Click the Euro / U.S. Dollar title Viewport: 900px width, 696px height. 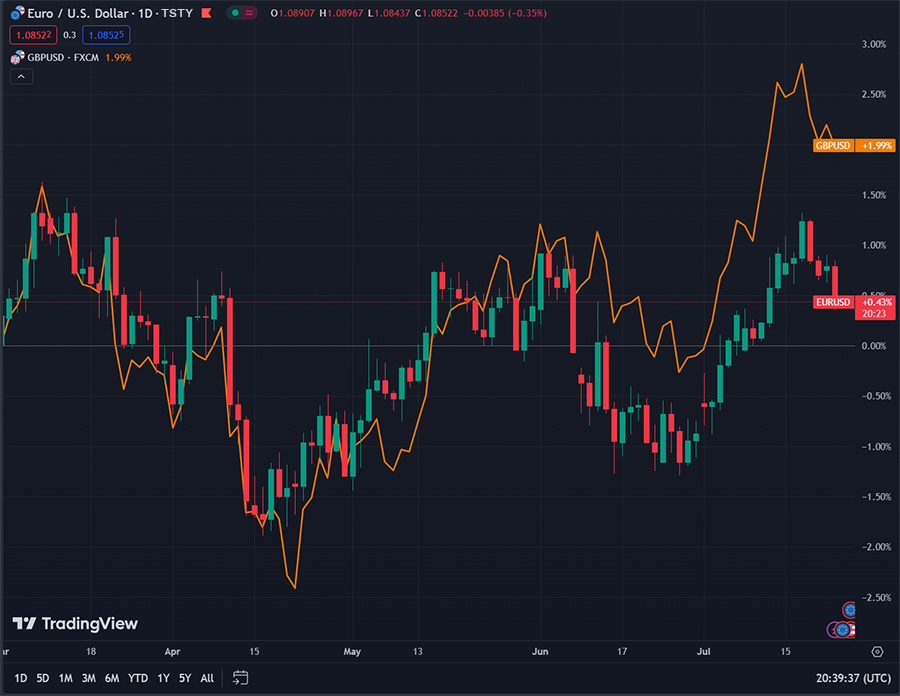77,13
